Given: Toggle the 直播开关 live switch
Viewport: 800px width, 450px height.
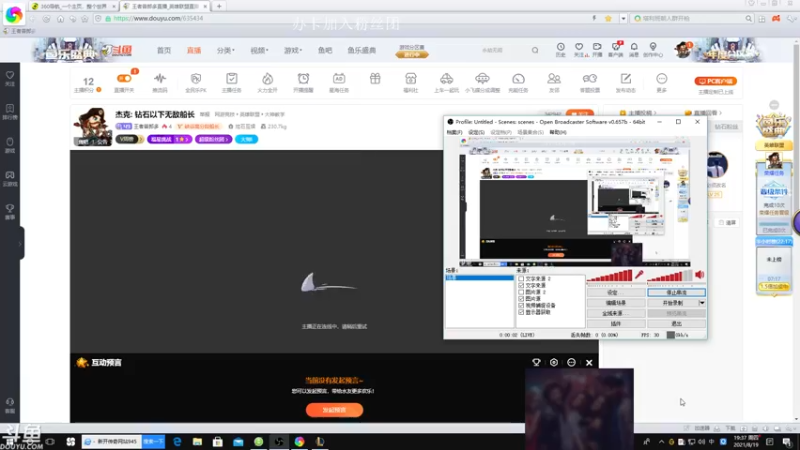Looking at the screenshot, I should [124, 79].
